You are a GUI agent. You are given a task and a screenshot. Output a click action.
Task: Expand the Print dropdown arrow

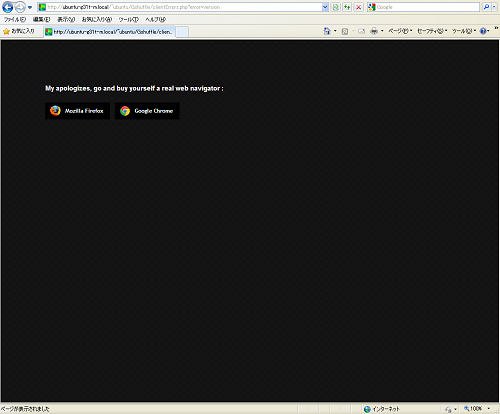coord(382,31)
